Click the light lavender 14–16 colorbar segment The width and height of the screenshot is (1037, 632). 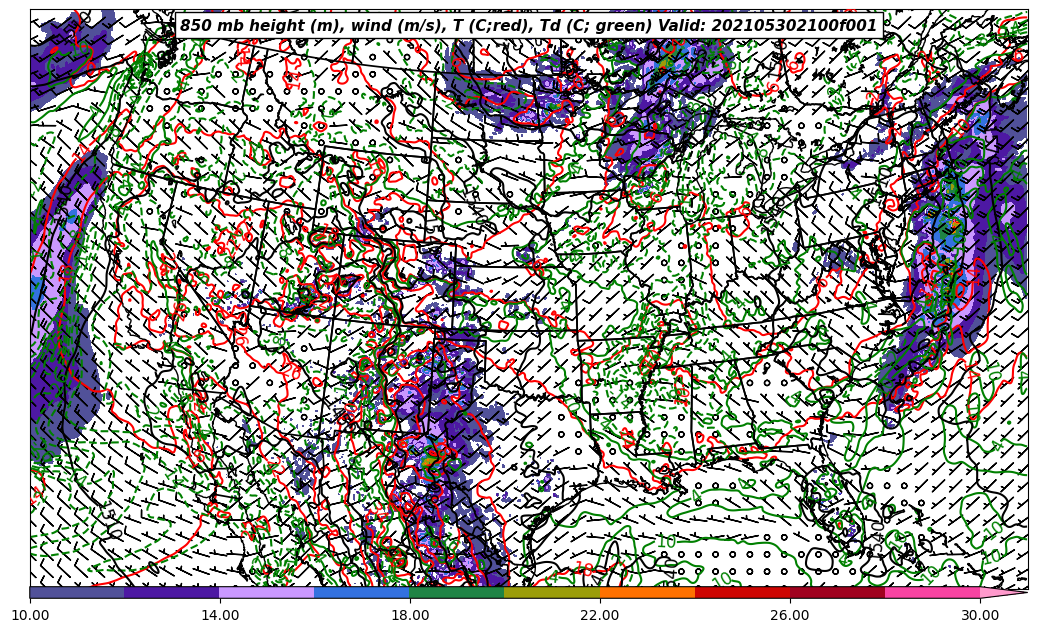point(267,592)
